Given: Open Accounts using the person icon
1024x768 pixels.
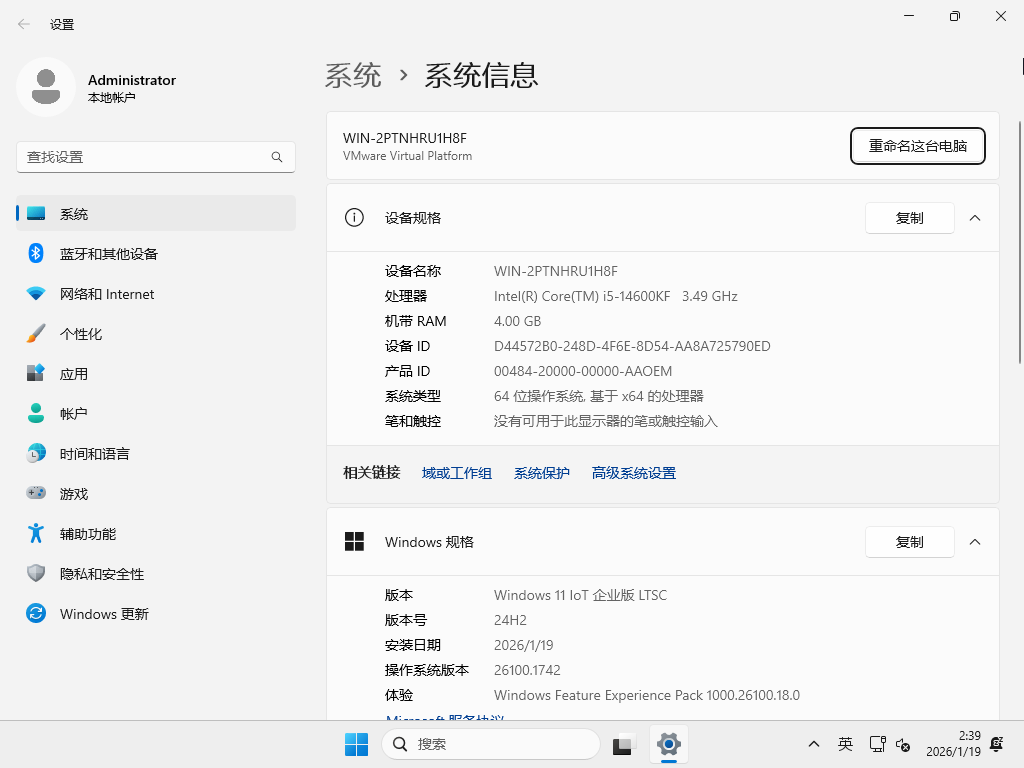Looking at the screenshot, I should pyautogui.click(x=36, y=413).
